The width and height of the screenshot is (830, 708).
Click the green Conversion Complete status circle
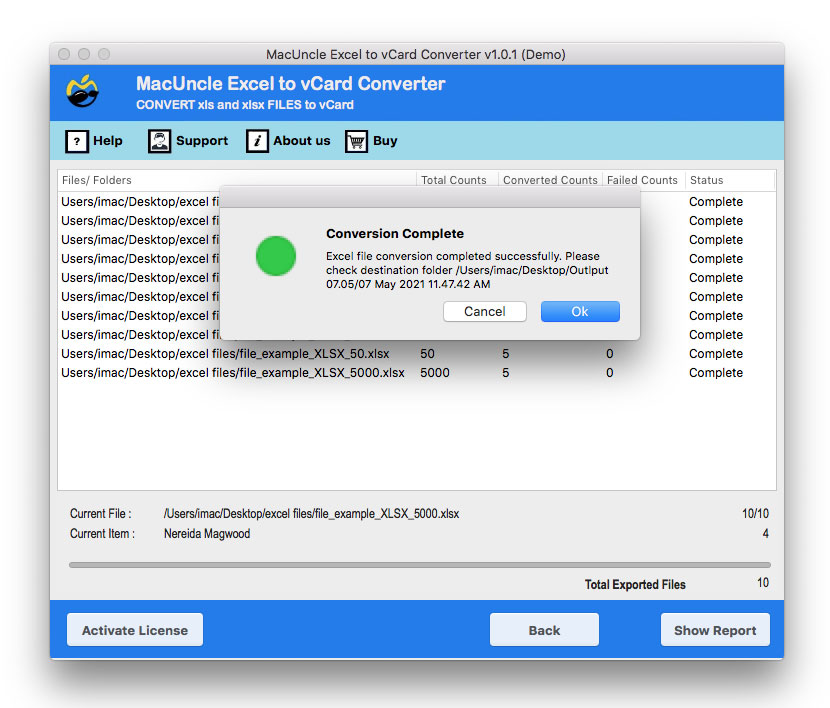pyautogui.click(x=276, y=257)
